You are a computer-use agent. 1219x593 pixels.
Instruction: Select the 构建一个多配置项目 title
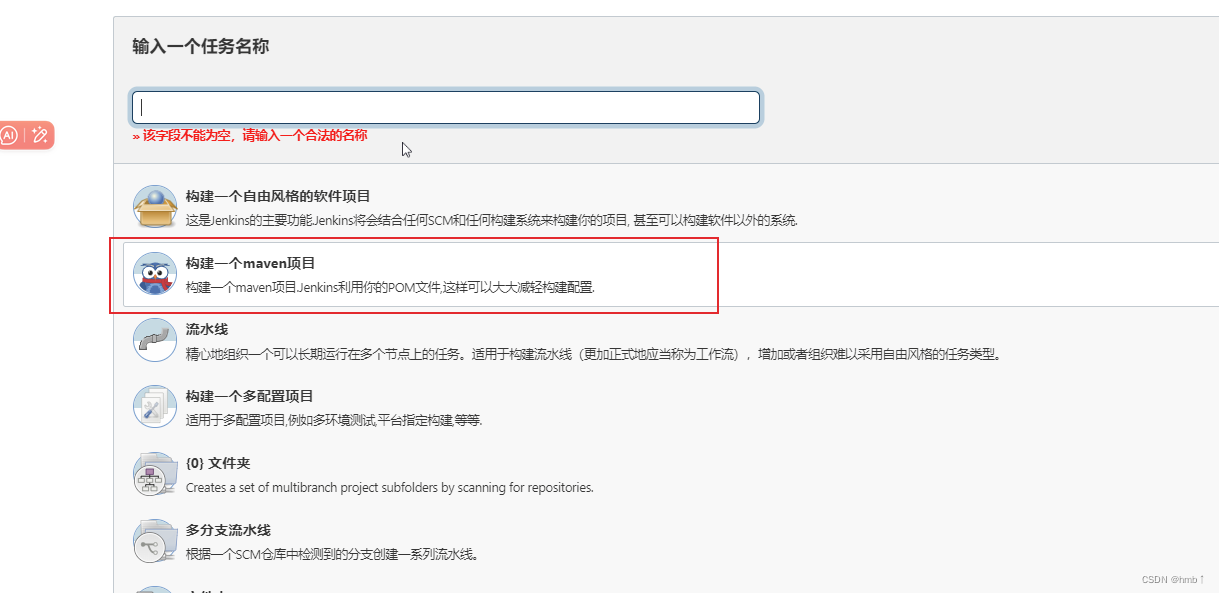coord(250,396)
